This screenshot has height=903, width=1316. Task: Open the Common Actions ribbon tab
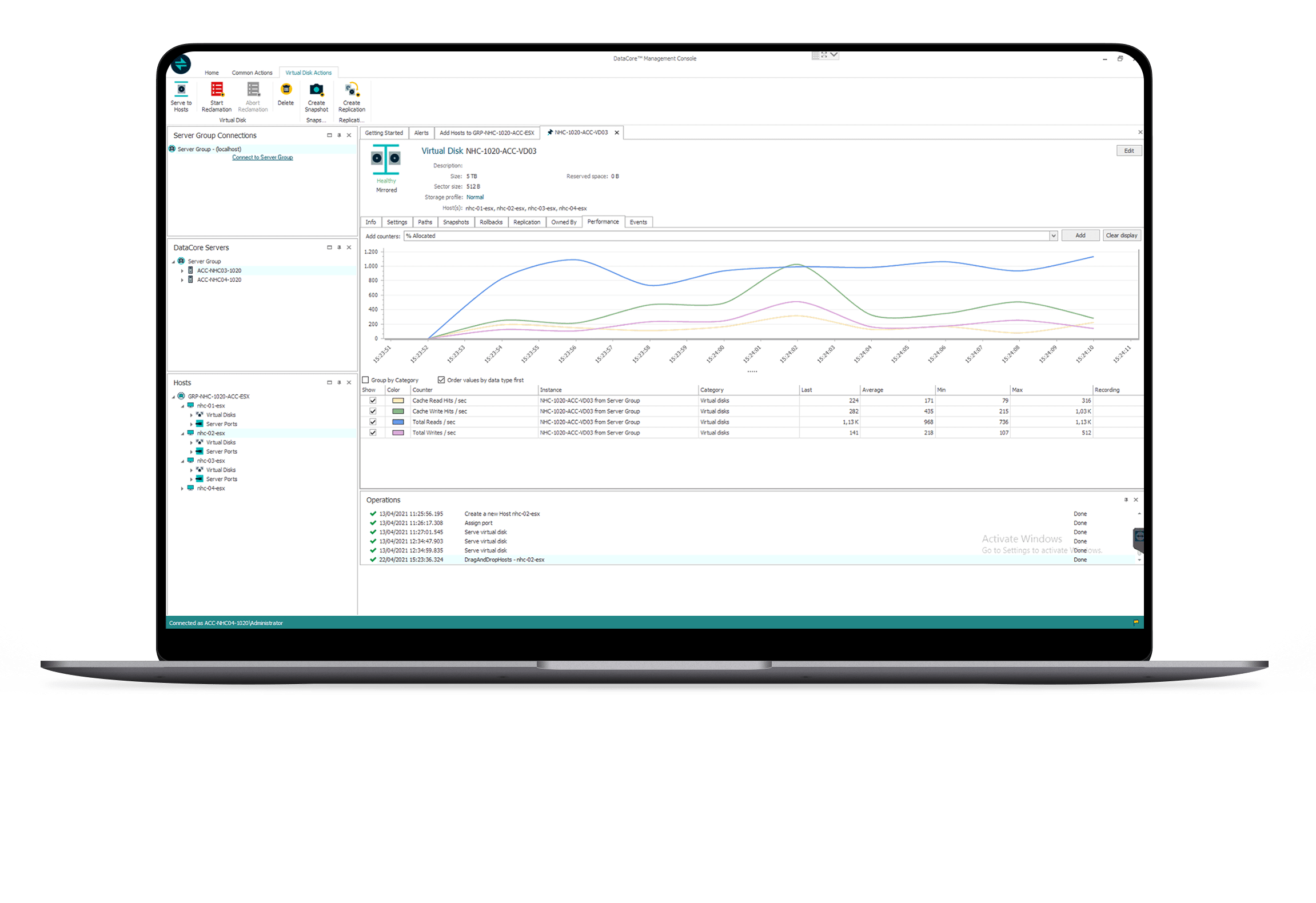pyautogui.click(x=252, y=73)
